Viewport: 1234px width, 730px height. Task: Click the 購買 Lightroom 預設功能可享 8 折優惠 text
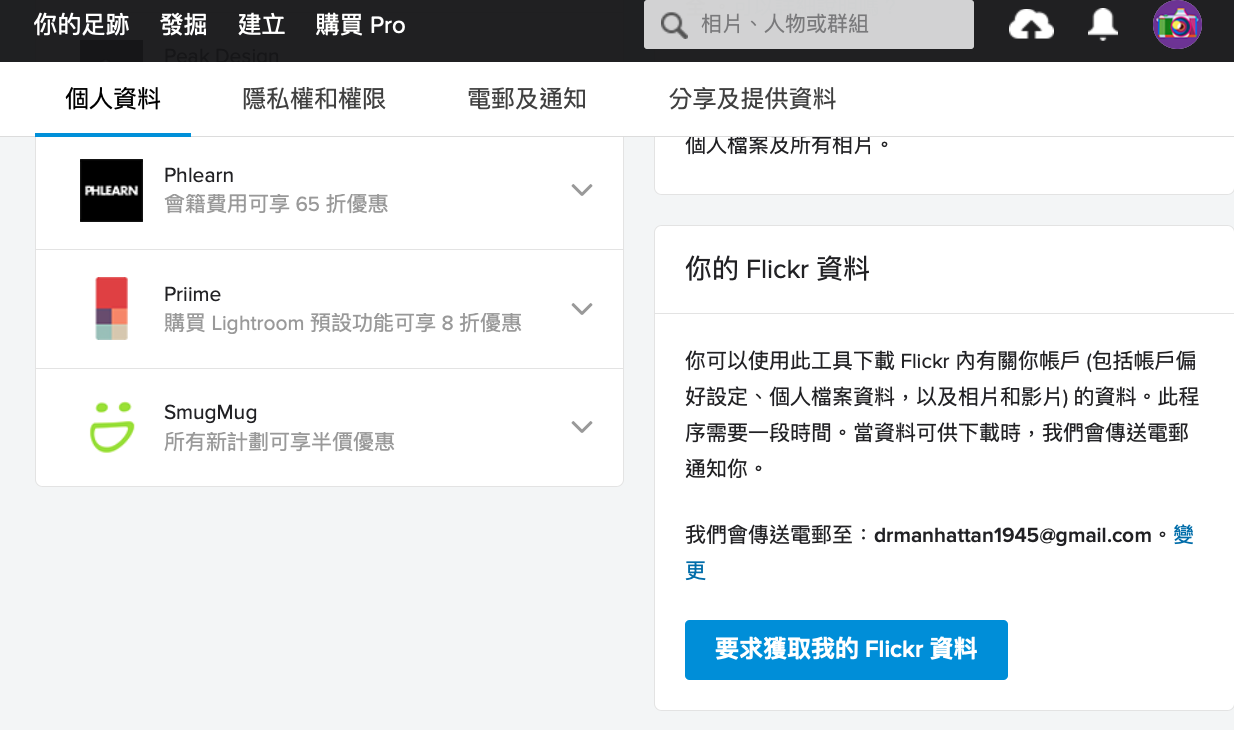point(343,323)
